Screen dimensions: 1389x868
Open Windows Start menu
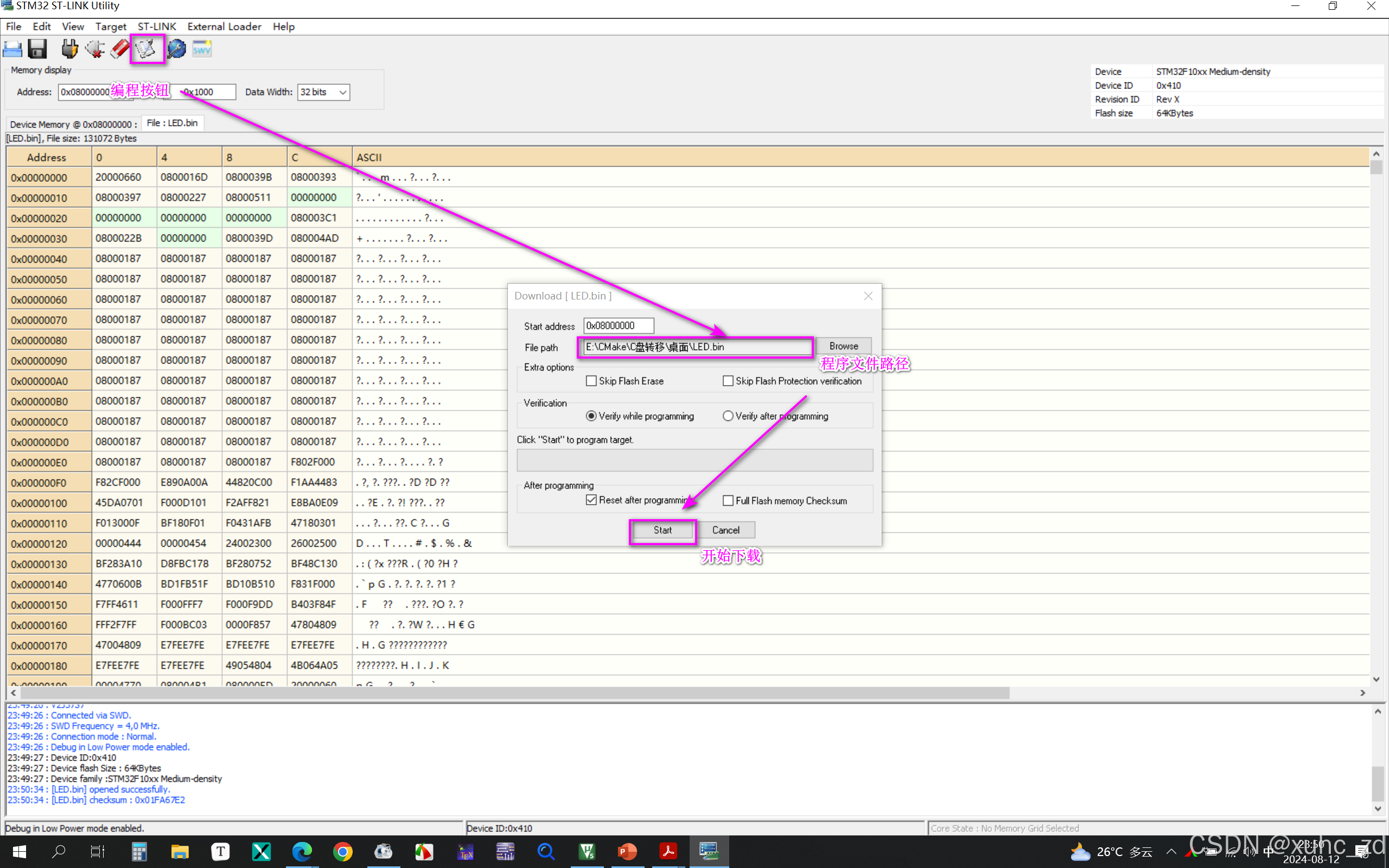click(x=19, y=852)
